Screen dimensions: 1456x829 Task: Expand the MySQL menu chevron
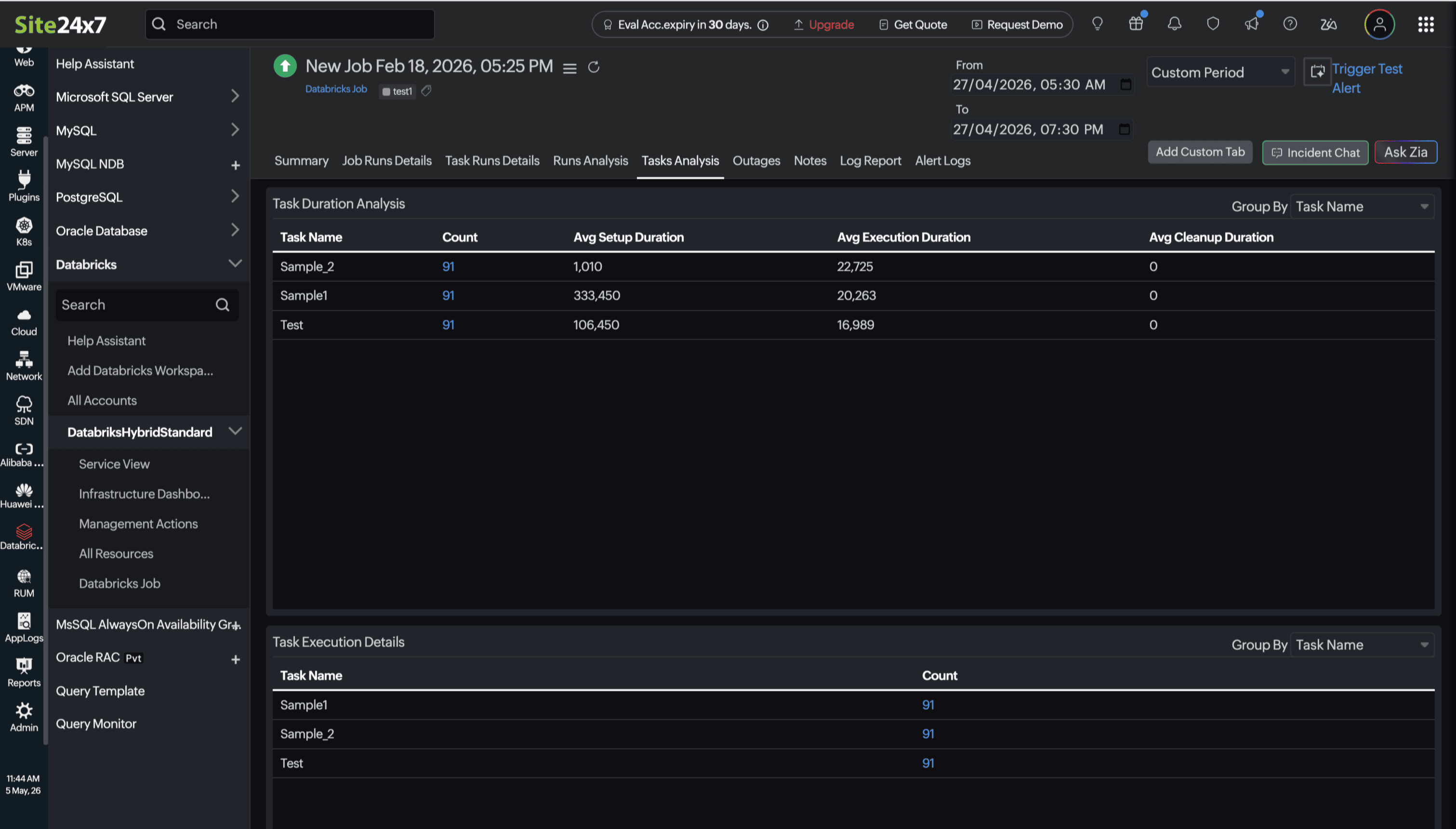point(235,129)
